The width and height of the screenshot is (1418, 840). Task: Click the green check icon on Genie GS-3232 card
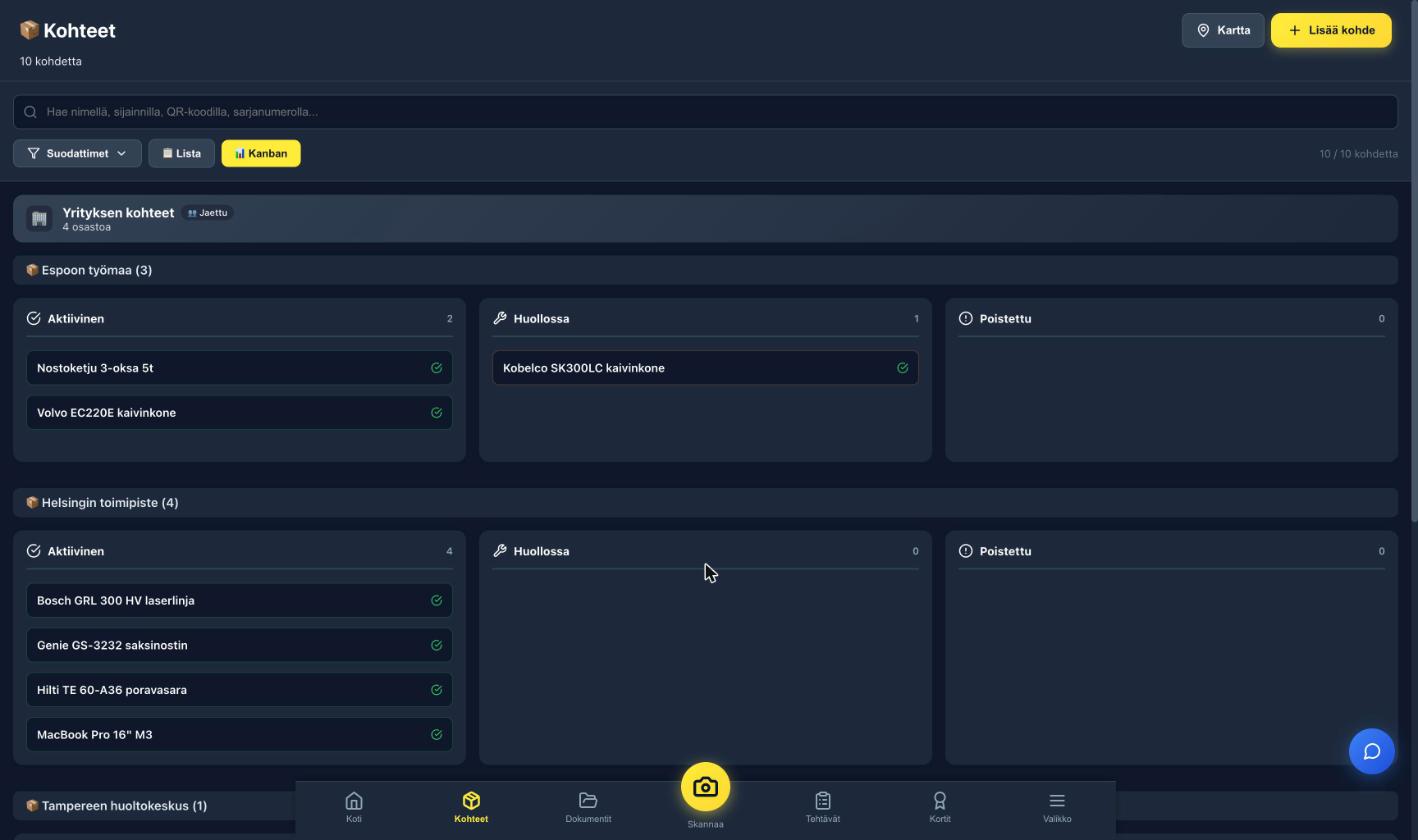436,646
